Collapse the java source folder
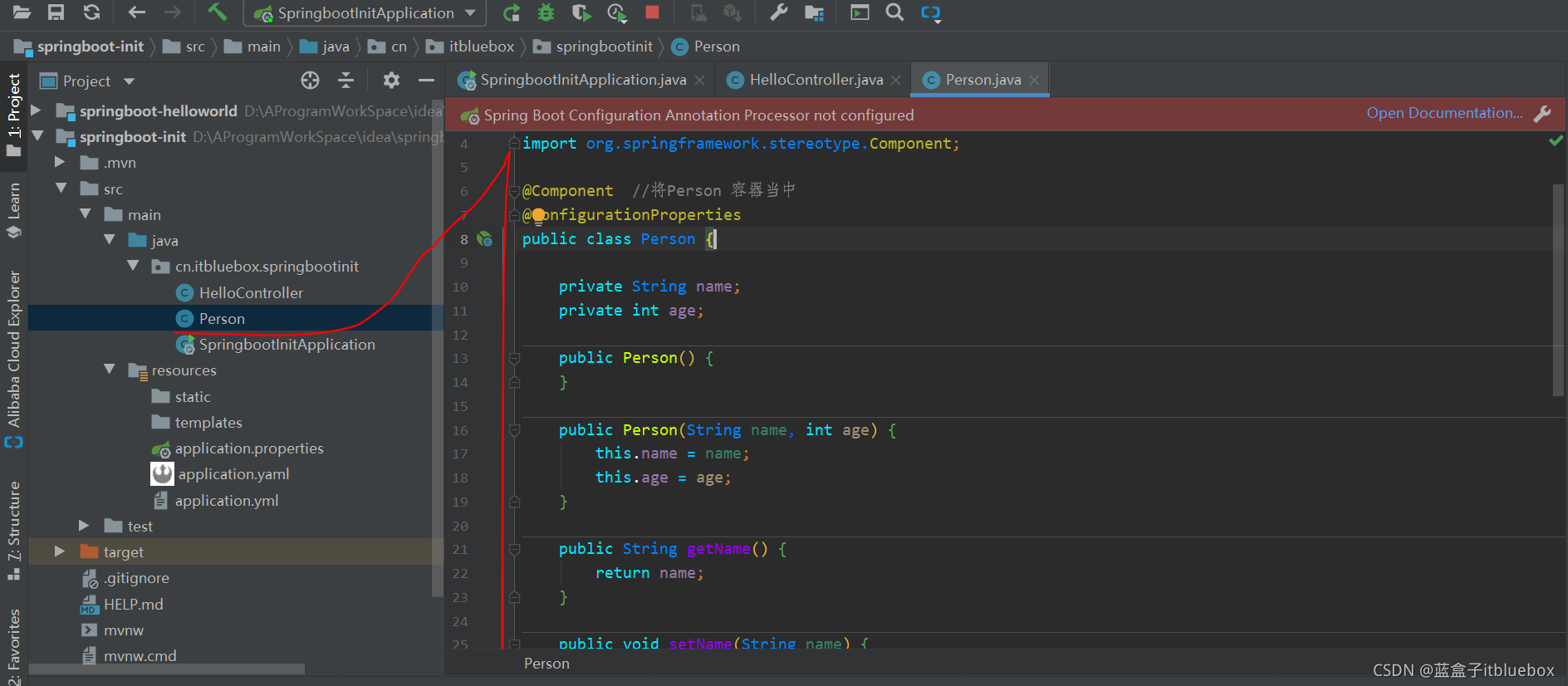The height and width of the screenshot is (686, 1568). click(109, 240)
